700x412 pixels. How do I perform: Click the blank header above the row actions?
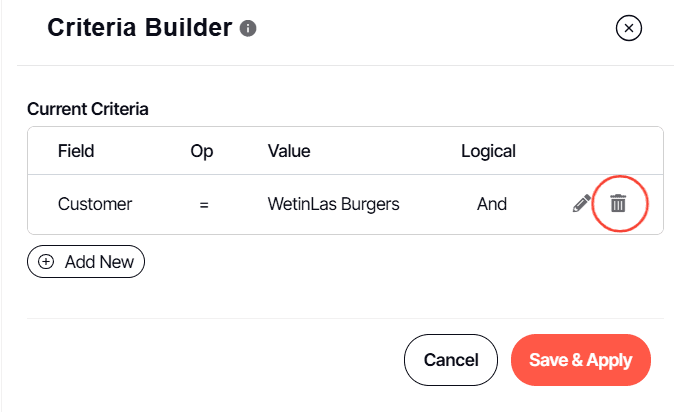coord(600,151)
